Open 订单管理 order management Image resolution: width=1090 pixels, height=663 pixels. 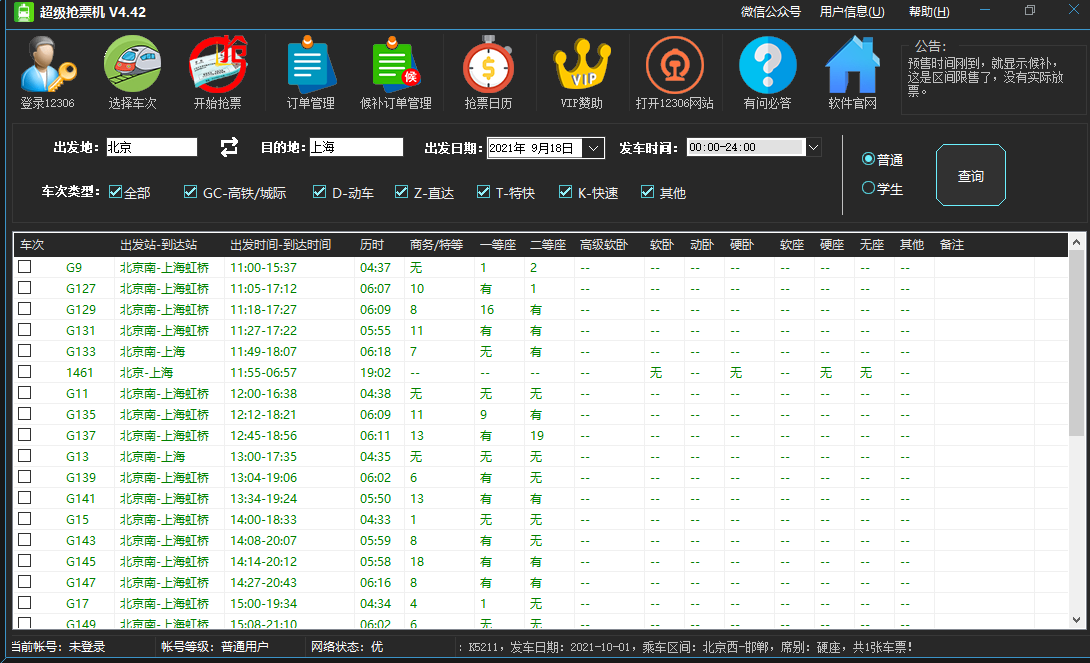pos(309,72)
